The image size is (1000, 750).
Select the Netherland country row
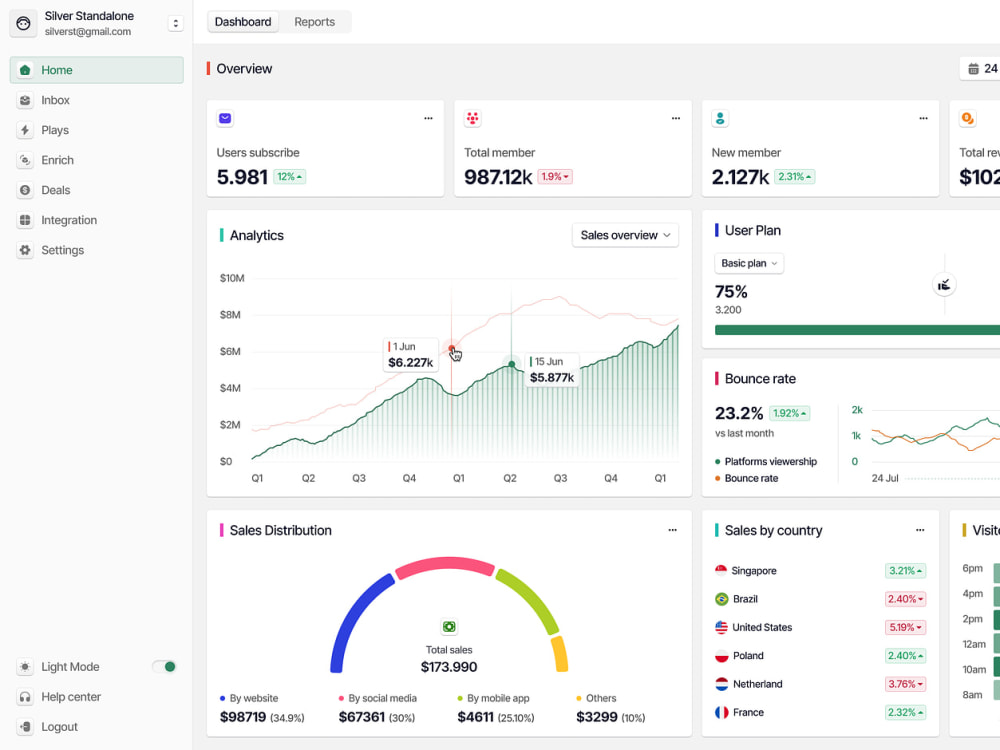click(x=820, y=684)
